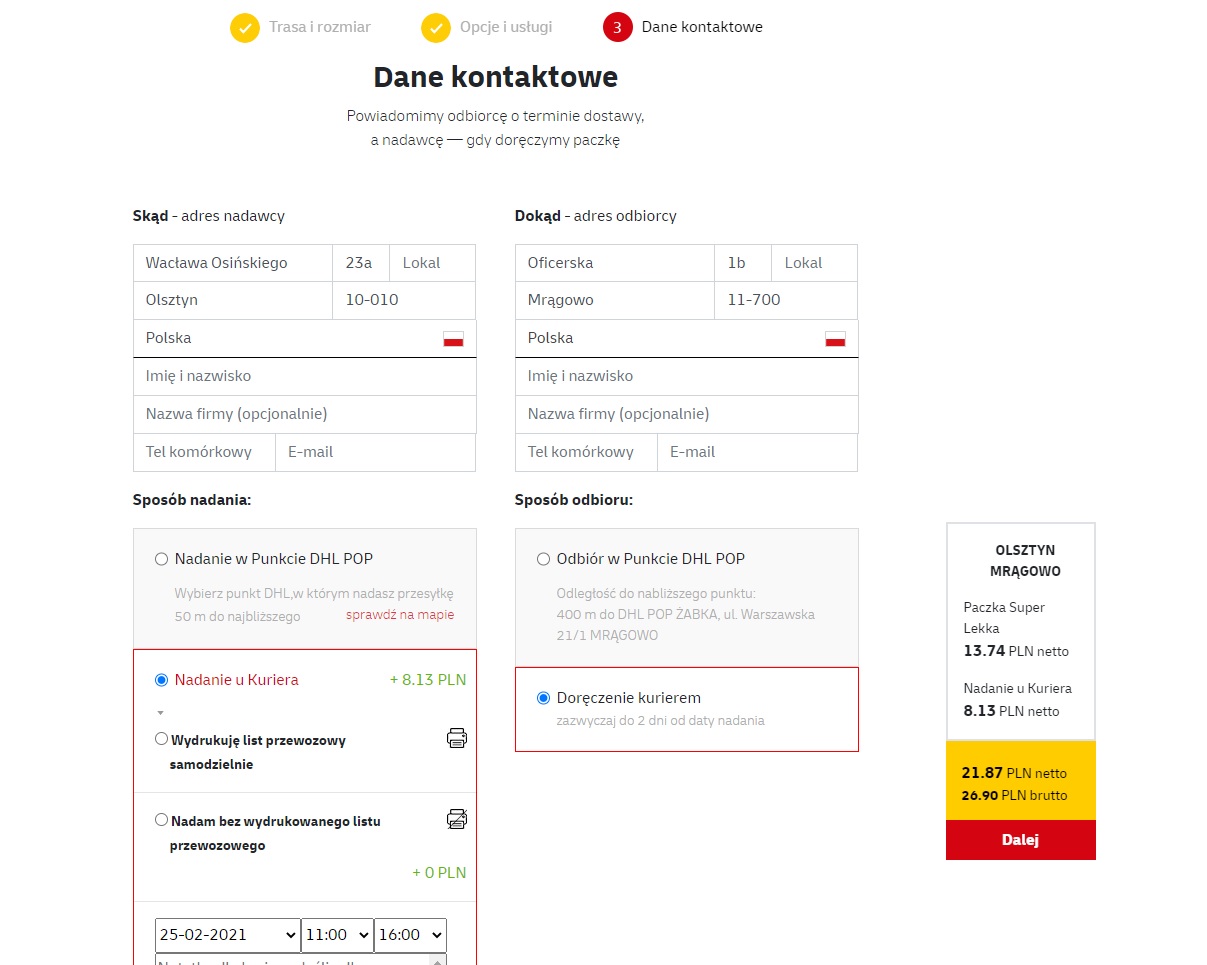Click the Polish flag in sender country field
The height and width of the screenshot is (965, 1207).
tap(453, 339)
